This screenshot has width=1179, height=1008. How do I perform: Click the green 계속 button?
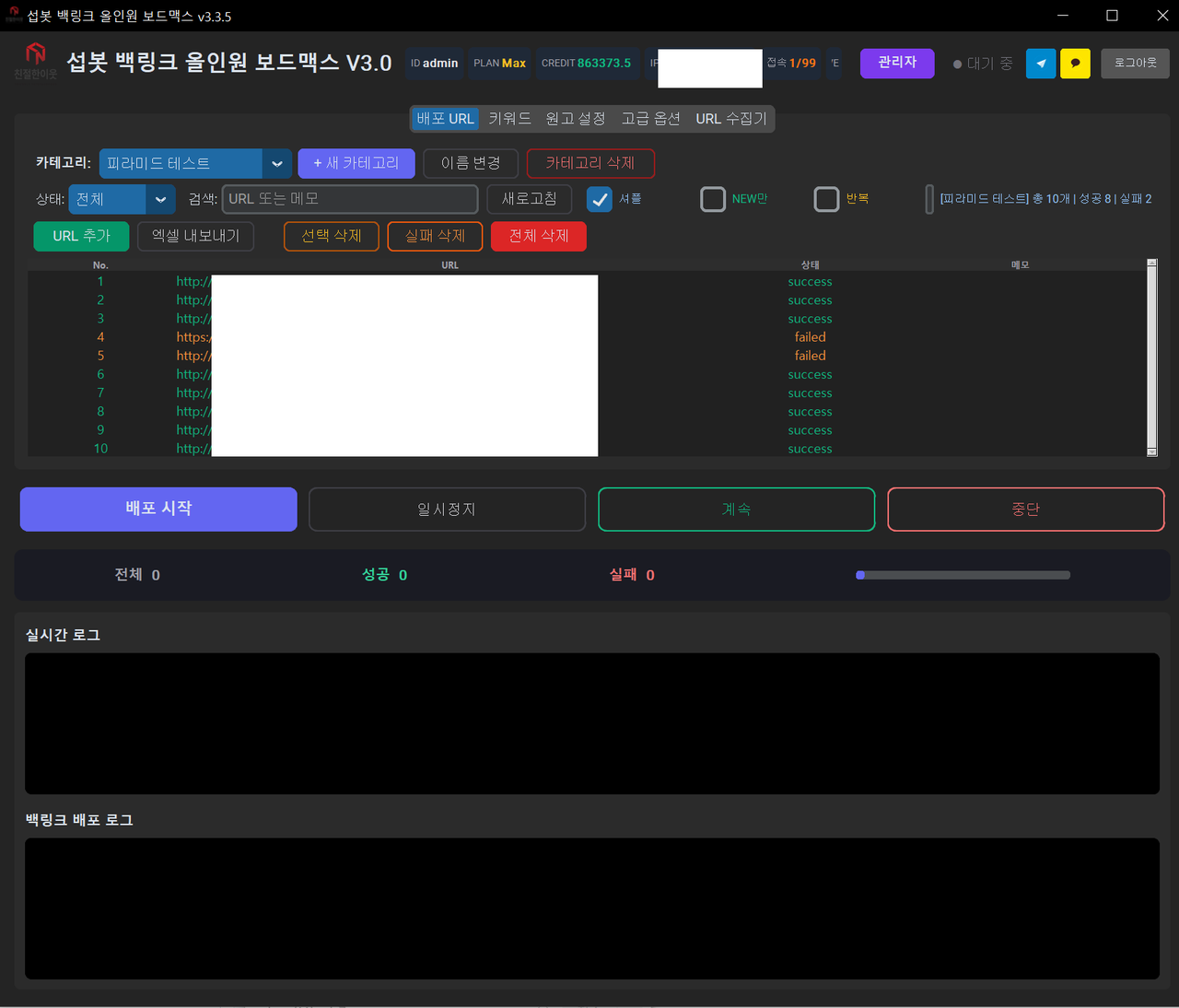(736, 510)
